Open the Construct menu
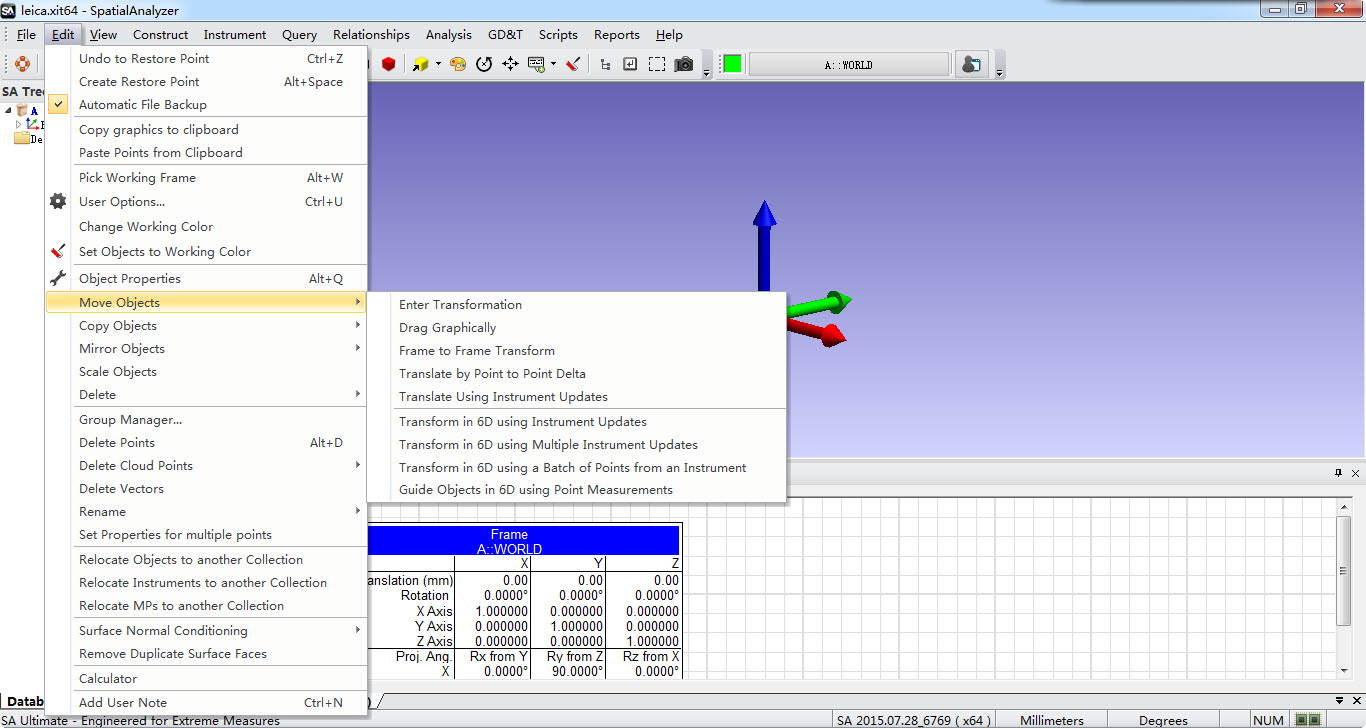1366x728 pixels. 161,34
